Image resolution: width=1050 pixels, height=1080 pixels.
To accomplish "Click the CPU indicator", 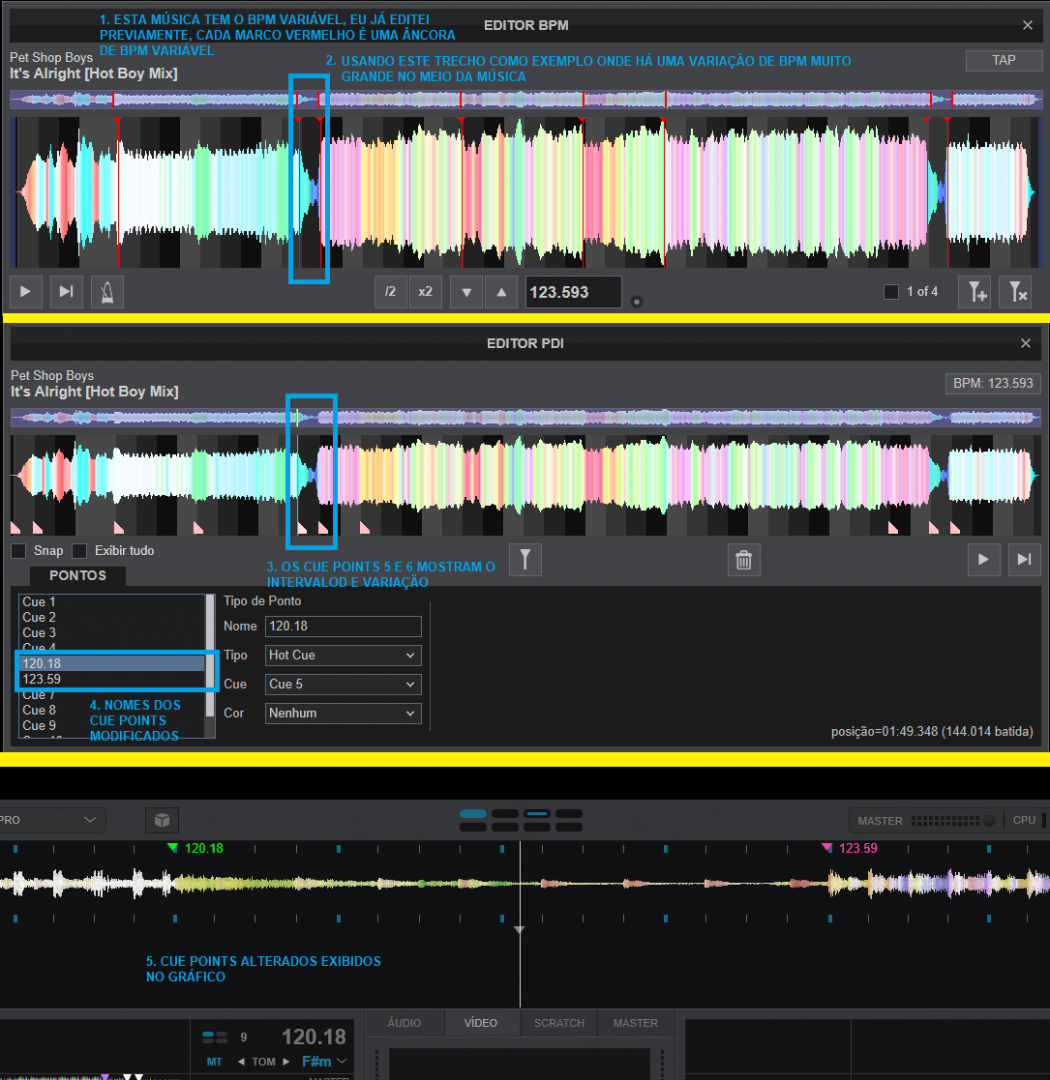I will pyautogui.click(x=1027, y=820).
